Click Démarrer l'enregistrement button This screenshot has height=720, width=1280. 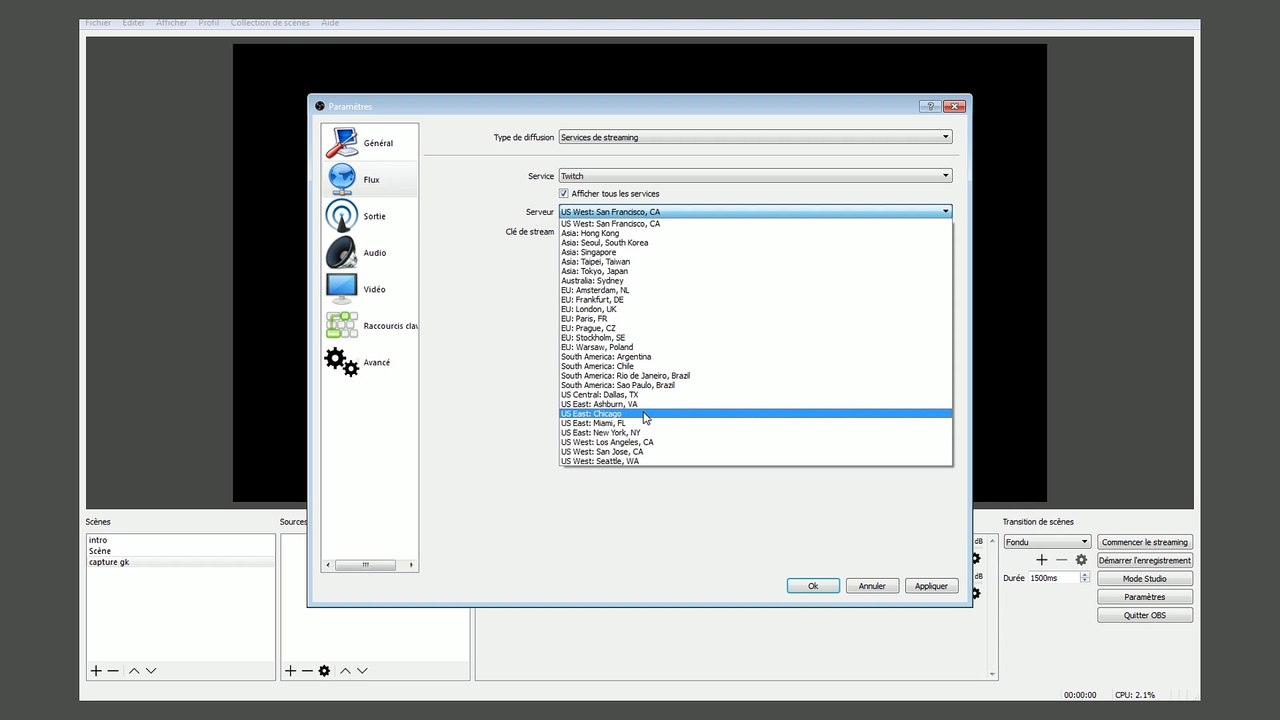1145,560
